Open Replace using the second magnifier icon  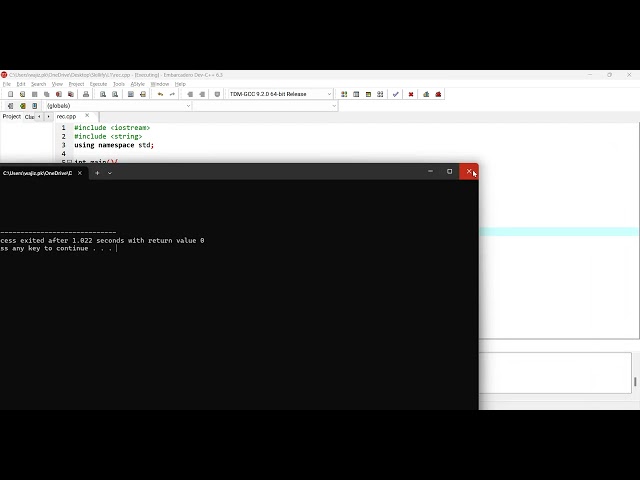click(x=115, y=94)
